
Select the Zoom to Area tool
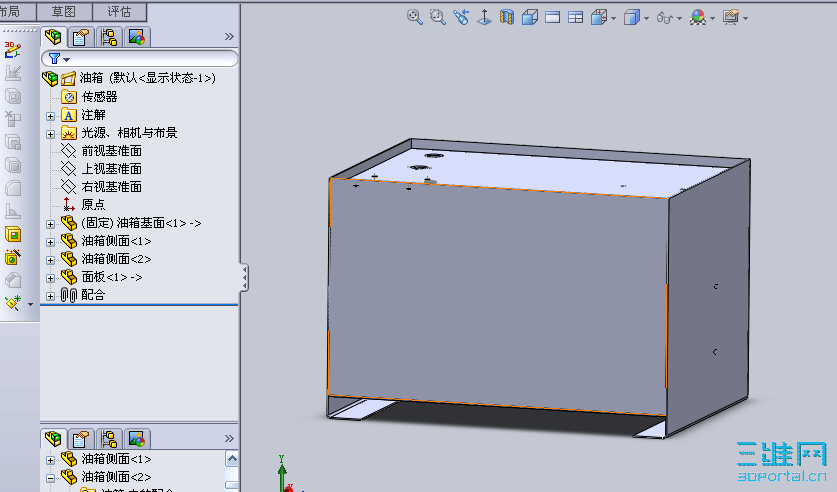[437, 17]
